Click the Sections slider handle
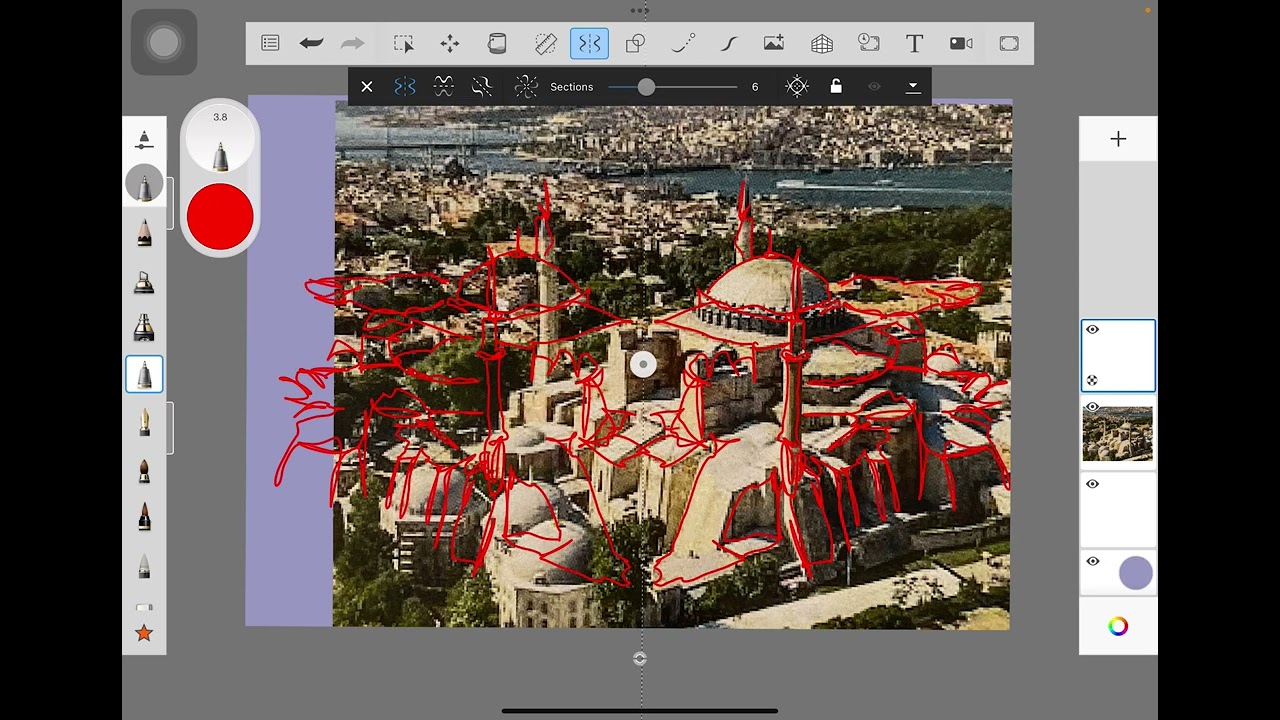 point(646,87)
